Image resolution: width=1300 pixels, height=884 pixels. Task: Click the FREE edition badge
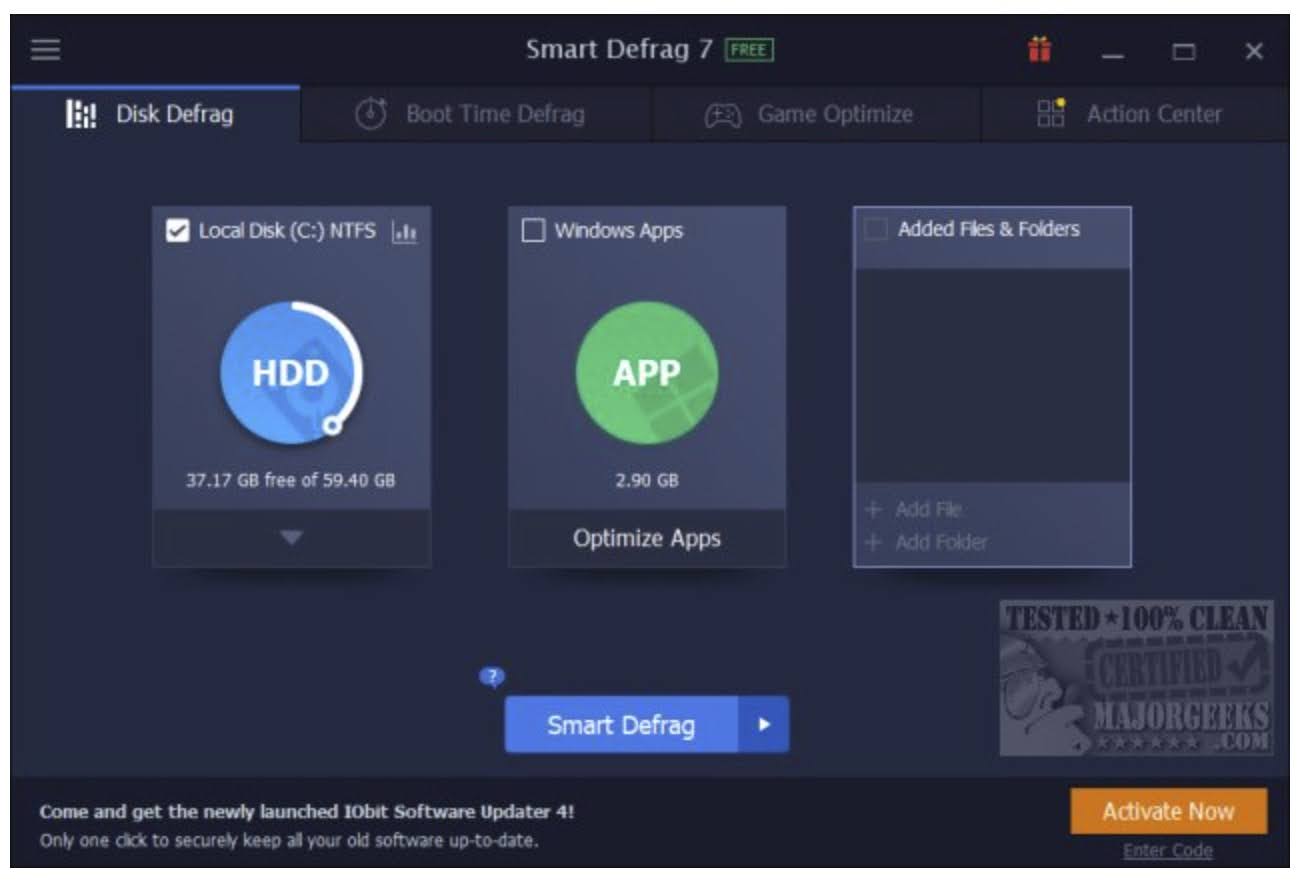coord(750,50)
